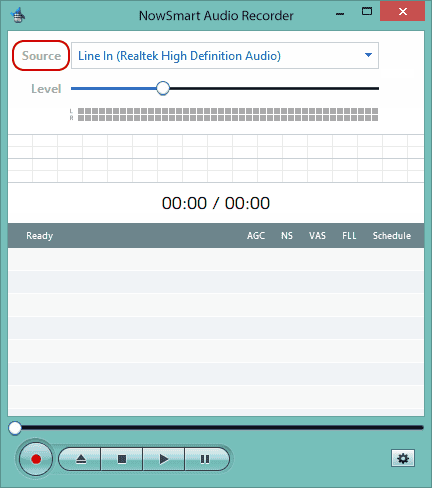Viewport: 432px width, 488px height.
Task: Toggle VAS voice activated recording
Action: pos(317,236)
